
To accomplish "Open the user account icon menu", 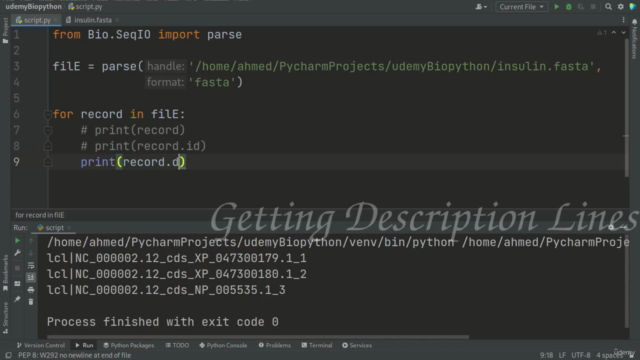I will coord(481,7).
